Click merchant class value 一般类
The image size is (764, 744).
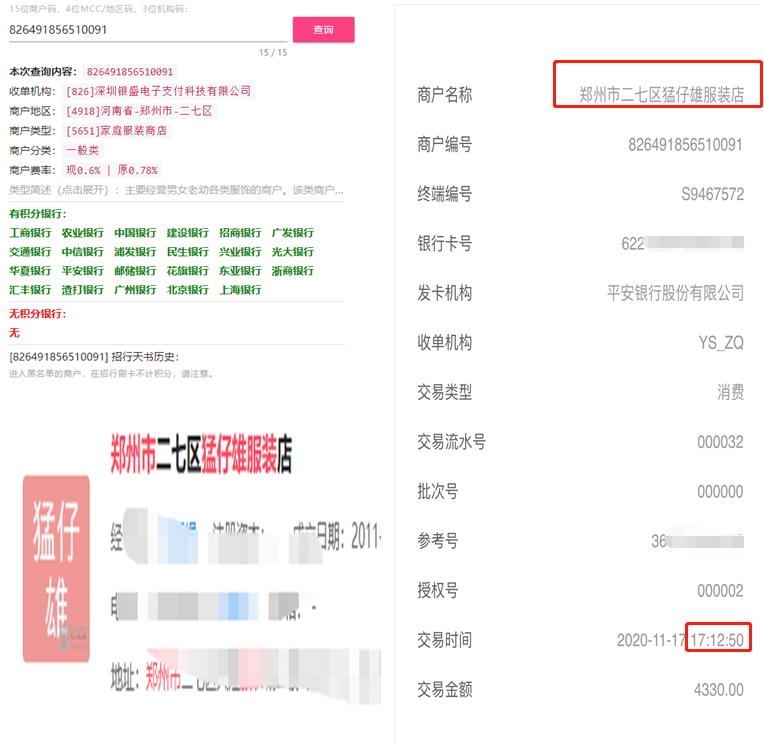pos(83,151)
